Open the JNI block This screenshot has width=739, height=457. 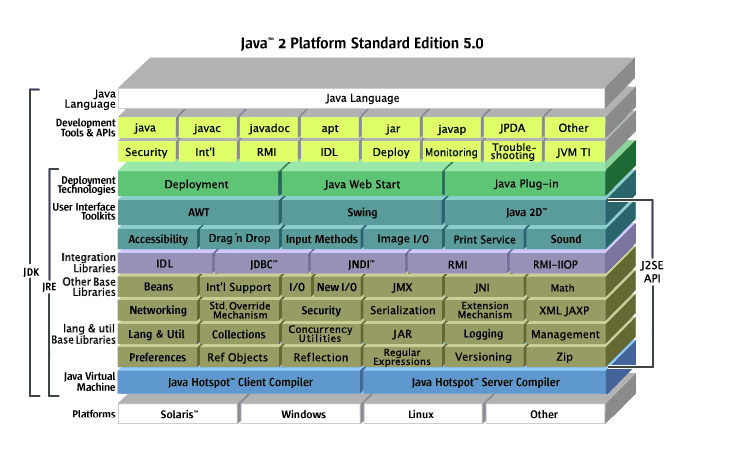coord(484,287)
